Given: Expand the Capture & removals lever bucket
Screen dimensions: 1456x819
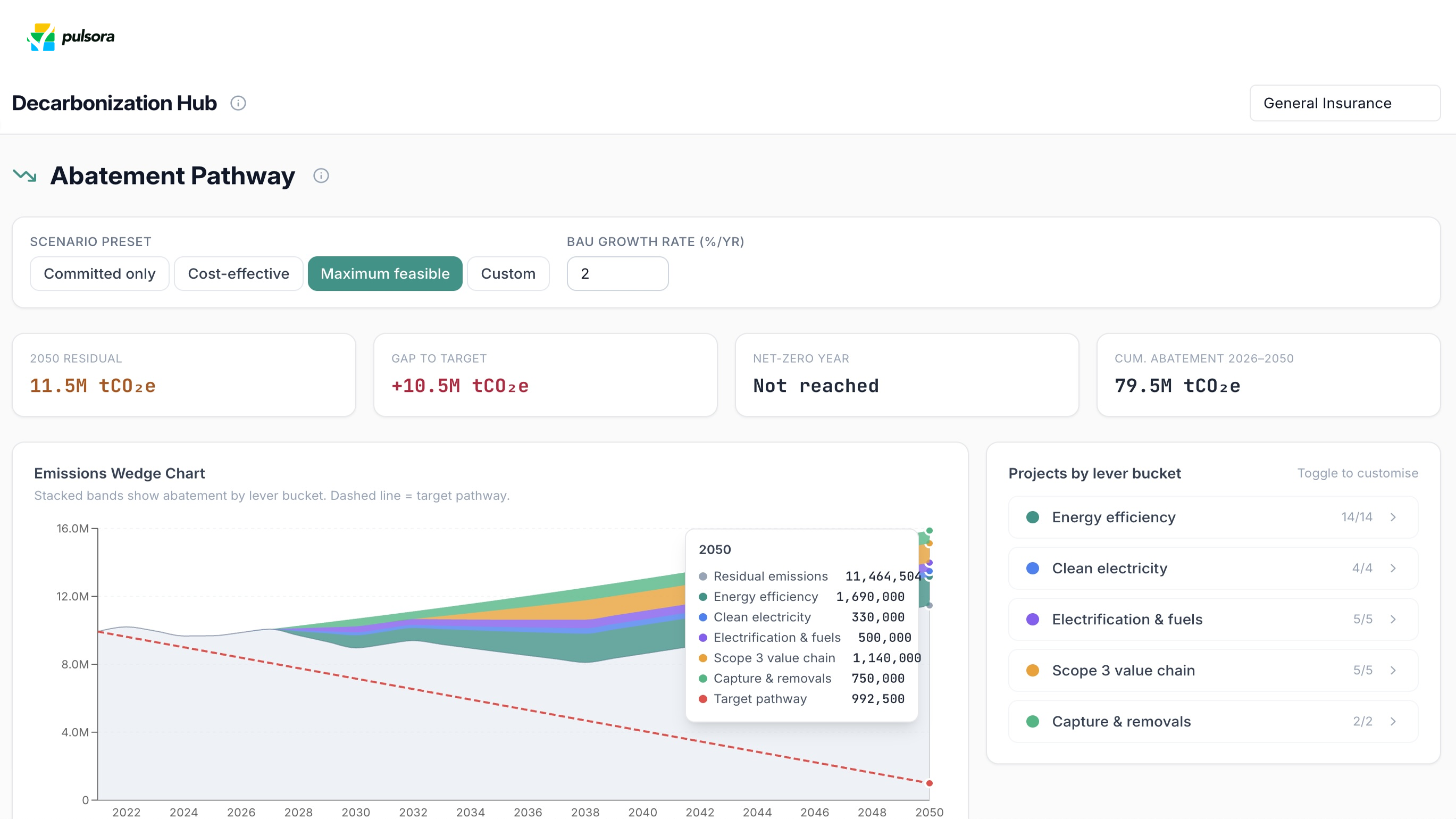Looking at the screenshot, I should [x=1213, y=721].
